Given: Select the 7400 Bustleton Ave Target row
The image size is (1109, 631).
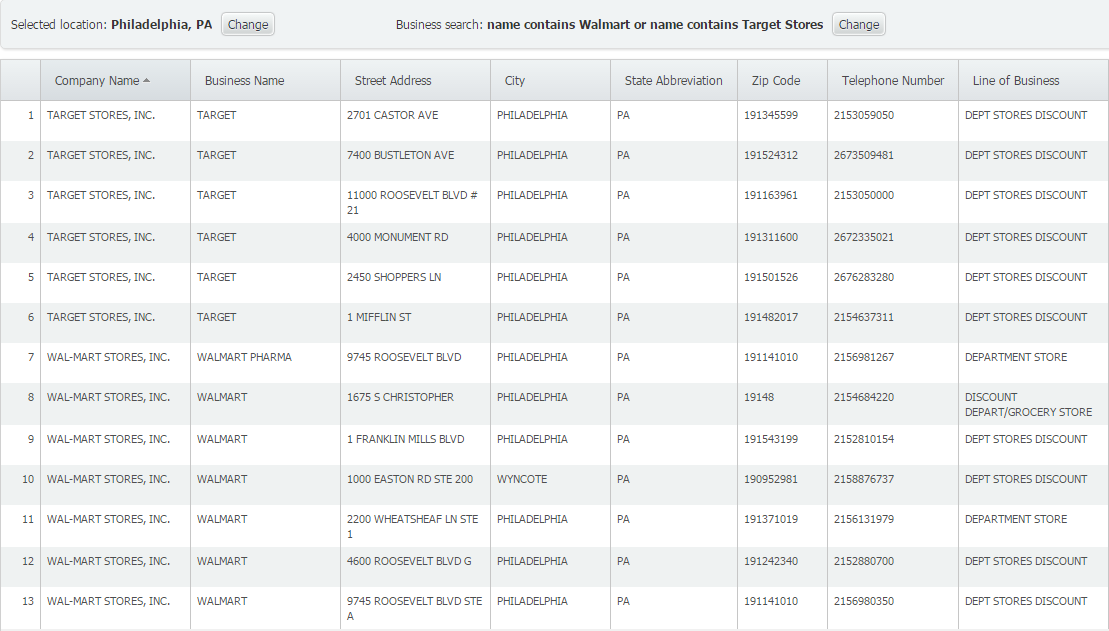Looking at the screenshot, I should pos(400,156).
